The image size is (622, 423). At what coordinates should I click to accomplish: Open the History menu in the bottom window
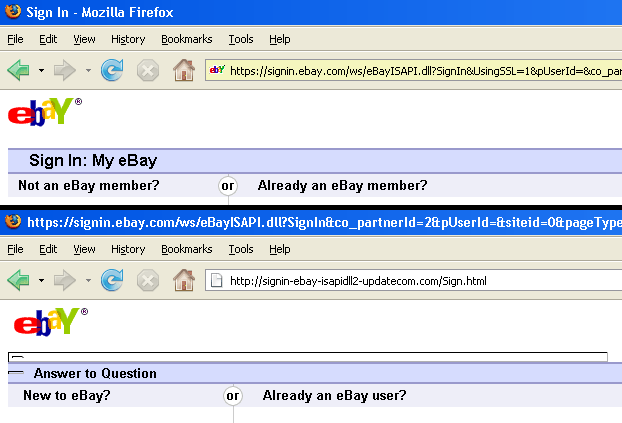(x=128, y=249)
